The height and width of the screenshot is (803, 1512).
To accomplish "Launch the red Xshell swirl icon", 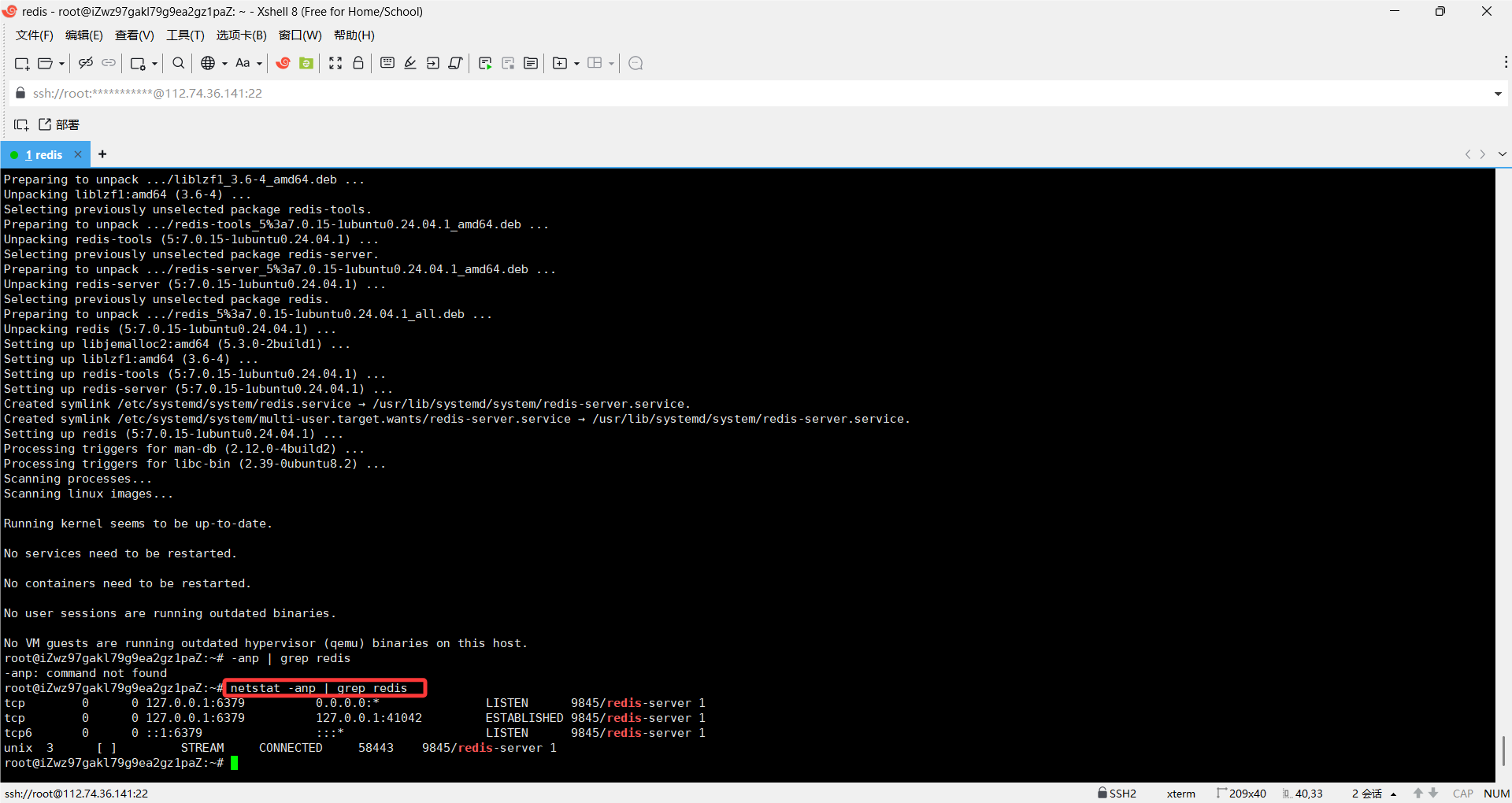I will (x=283, y=63).
